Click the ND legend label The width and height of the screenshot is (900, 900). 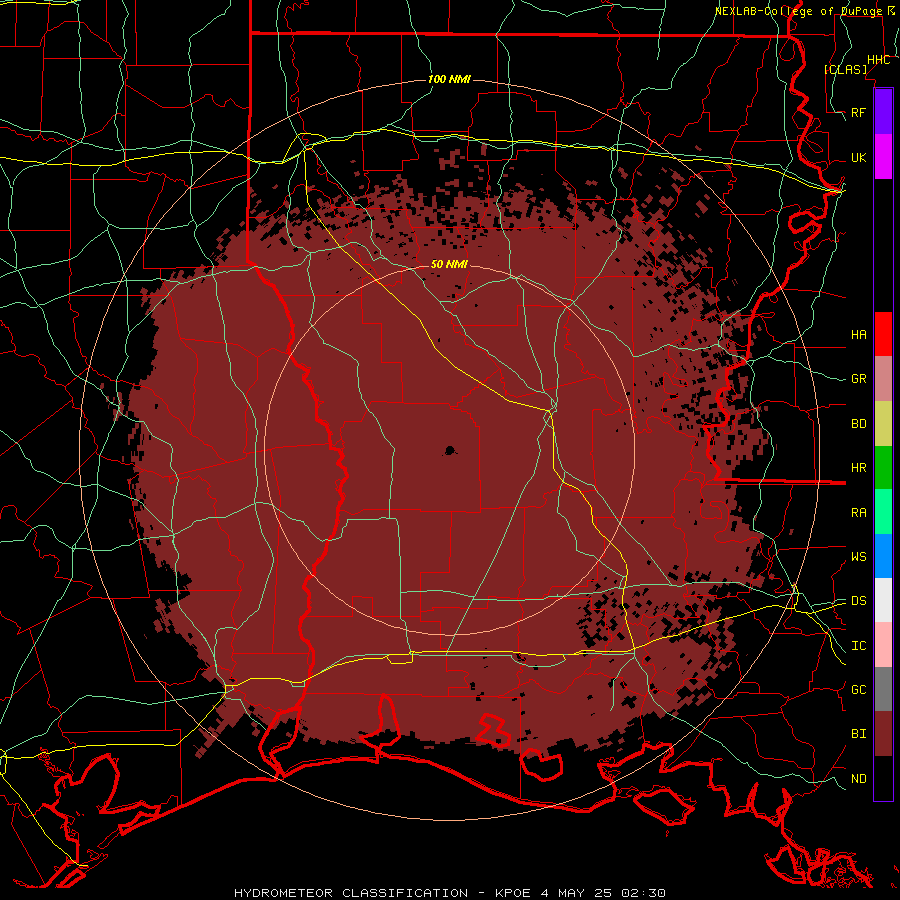[859, 778]
